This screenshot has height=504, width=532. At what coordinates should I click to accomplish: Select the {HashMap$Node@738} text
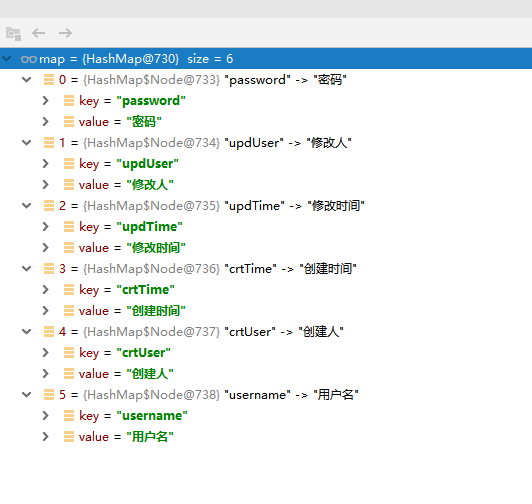click(x=151, y=395)
